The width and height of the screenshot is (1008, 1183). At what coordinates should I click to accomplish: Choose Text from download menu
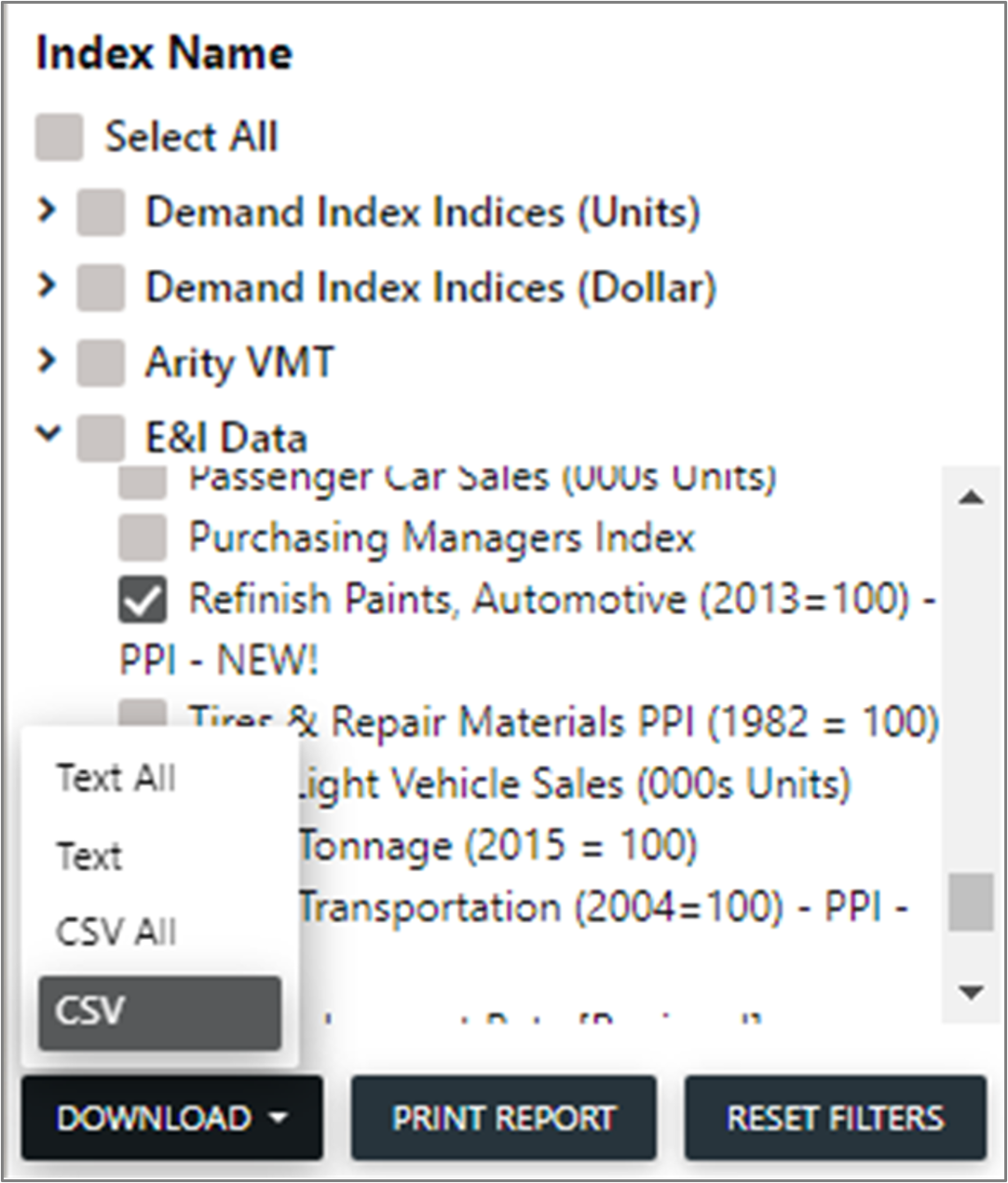[89, 855]
